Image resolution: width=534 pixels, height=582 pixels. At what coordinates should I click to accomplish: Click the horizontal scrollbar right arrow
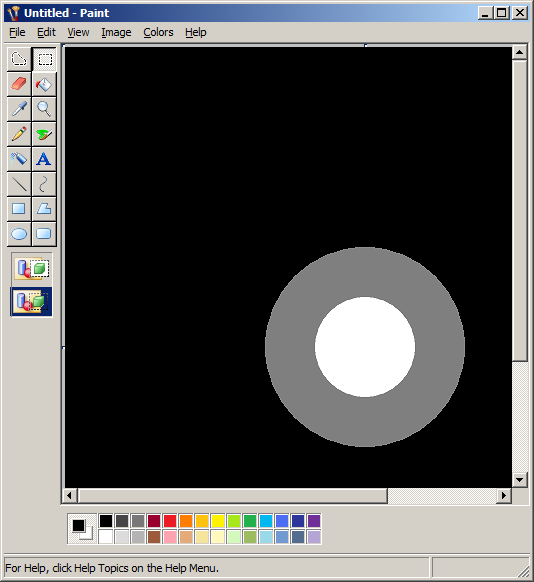click(504, 496)
